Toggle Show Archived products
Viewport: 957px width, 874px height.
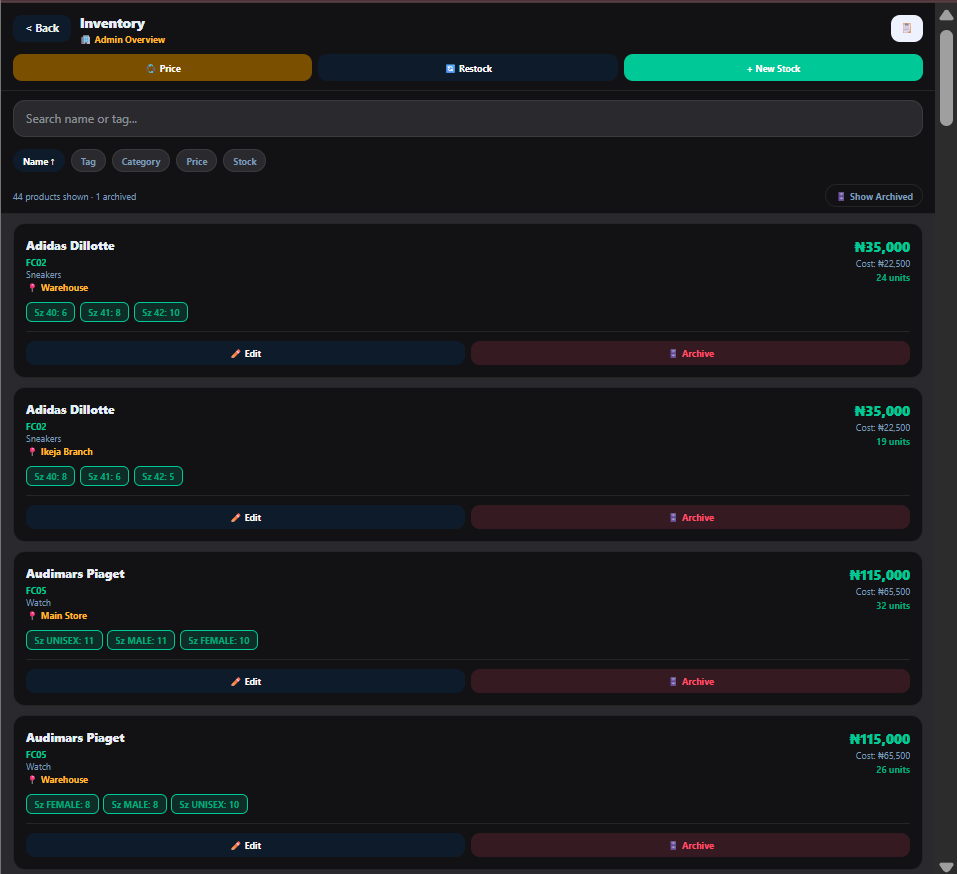[x=874, y=196]
